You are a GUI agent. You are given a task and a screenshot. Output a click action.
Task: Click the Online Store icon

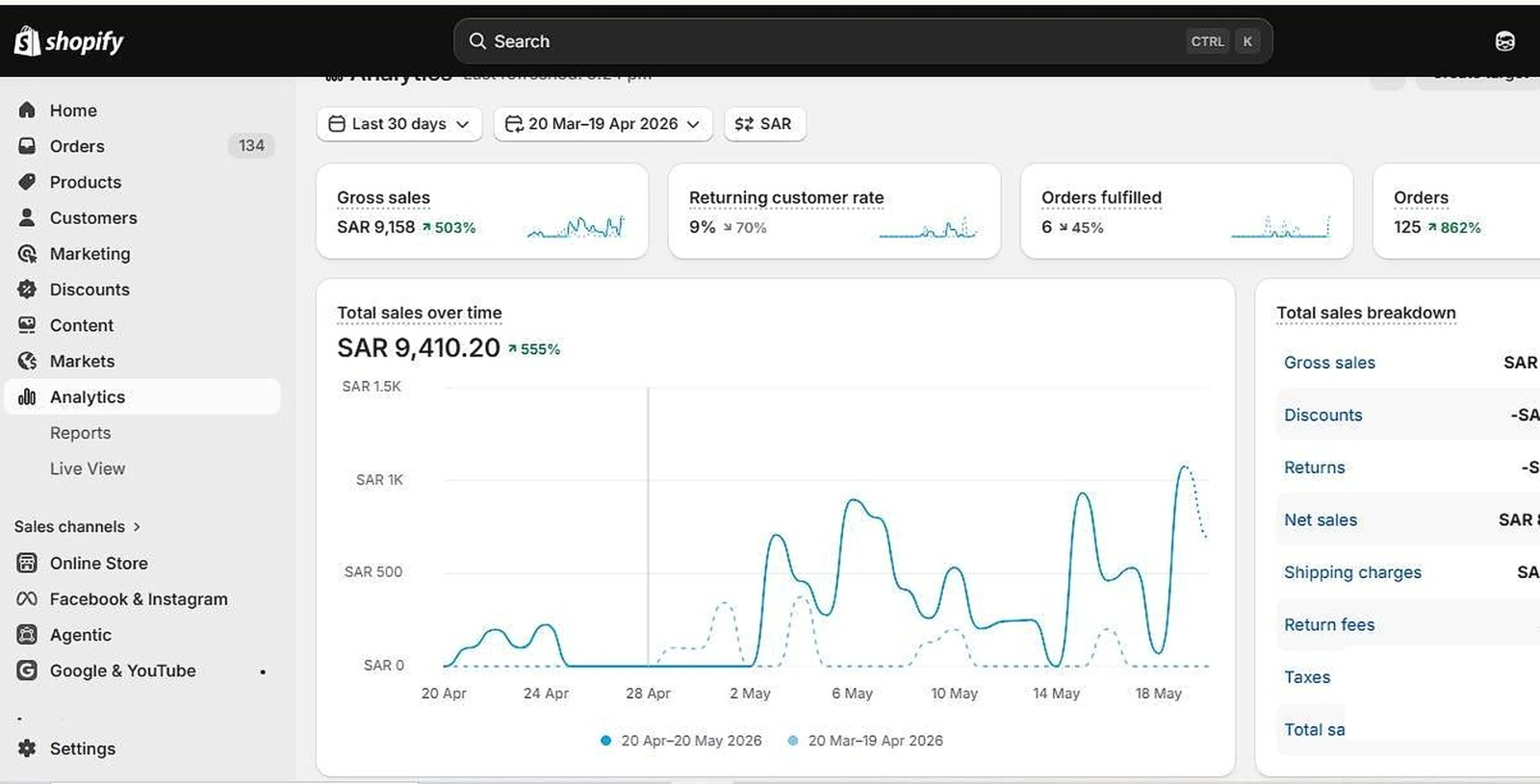(x=27, y=563)
